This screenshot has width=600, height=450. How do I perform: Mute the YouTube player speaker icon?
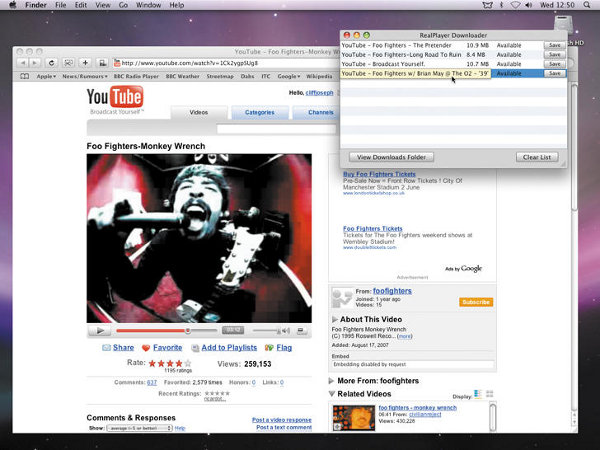click(x=286, y=331)
